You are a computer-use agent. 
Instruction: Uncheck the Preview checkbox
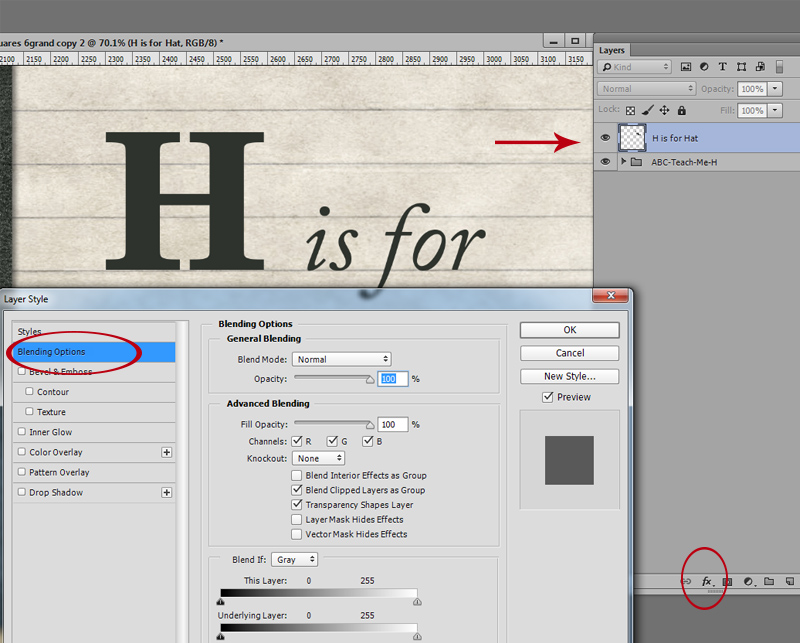pyautogui.click(x=547, y=397)
